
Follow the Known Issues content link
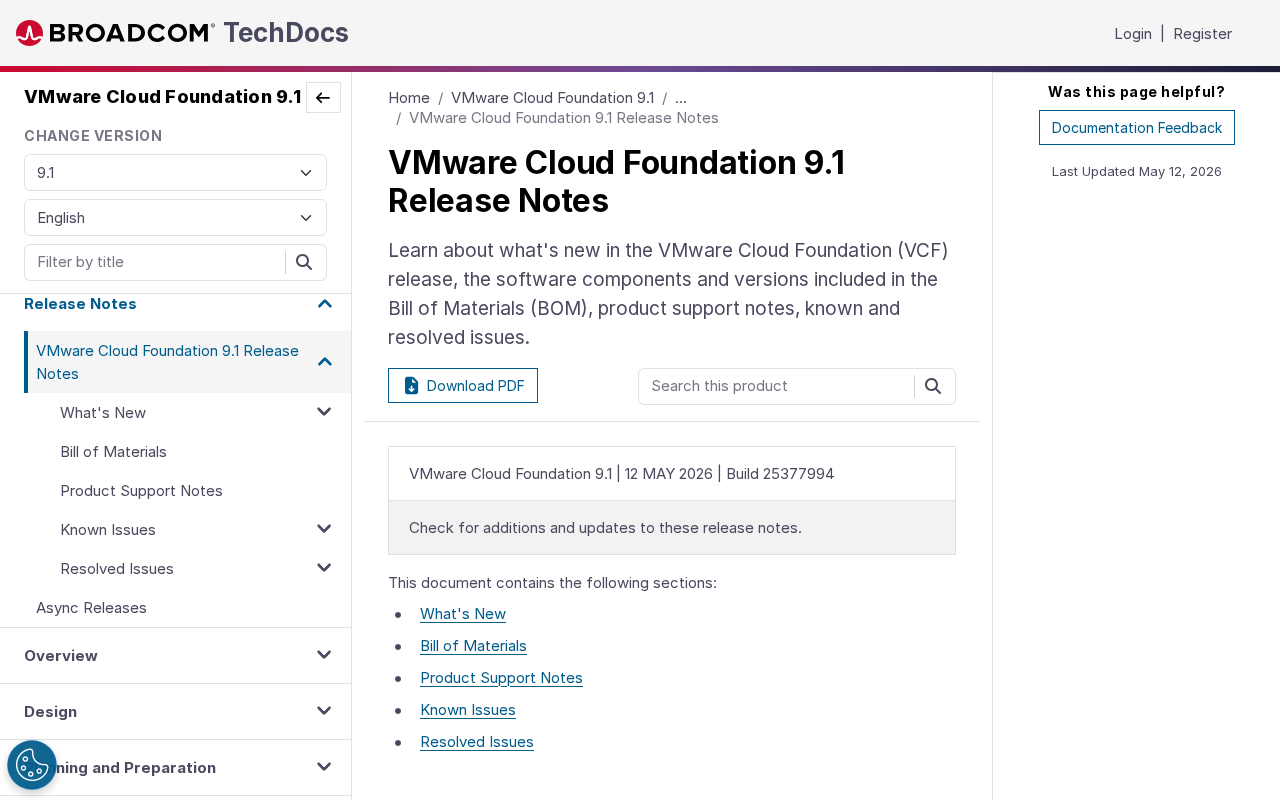468,710
